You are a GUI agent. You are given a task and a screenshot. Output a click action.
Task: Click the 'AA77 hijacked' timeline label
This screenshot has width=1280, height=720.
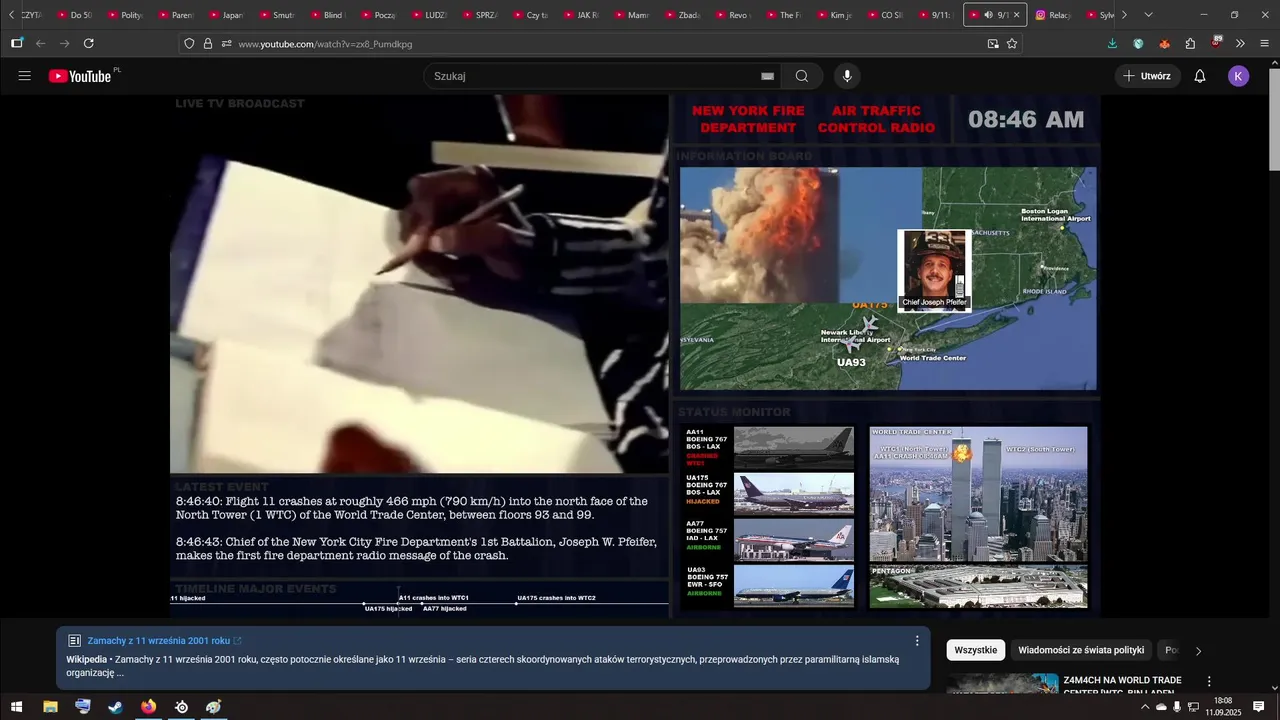coord(444,608)
